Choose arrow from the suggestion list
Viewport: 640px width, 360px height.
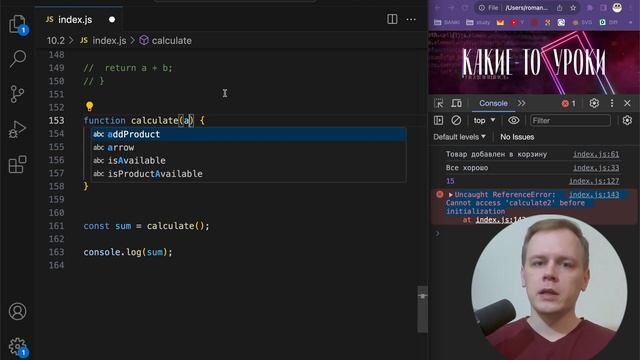click(249, 147)
